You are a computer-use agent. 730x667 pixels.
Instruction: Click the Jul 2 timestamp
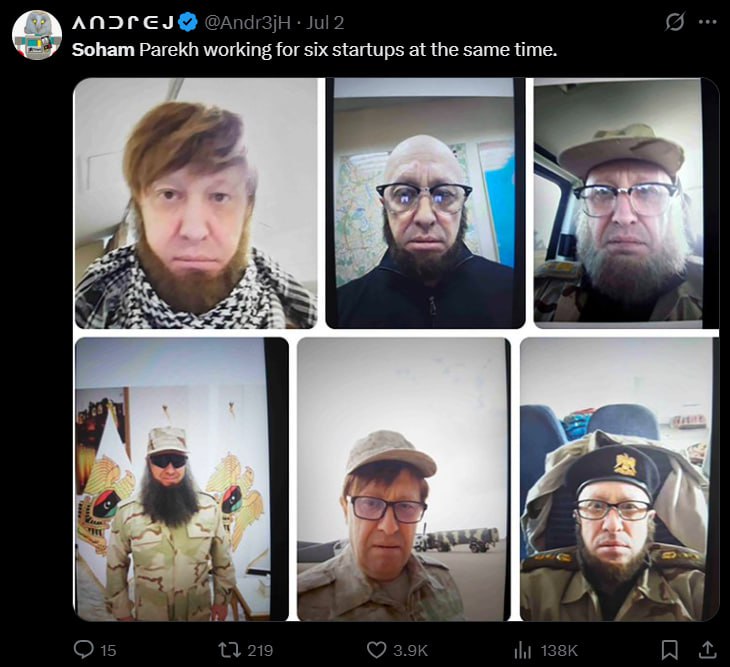pos(324,22)
